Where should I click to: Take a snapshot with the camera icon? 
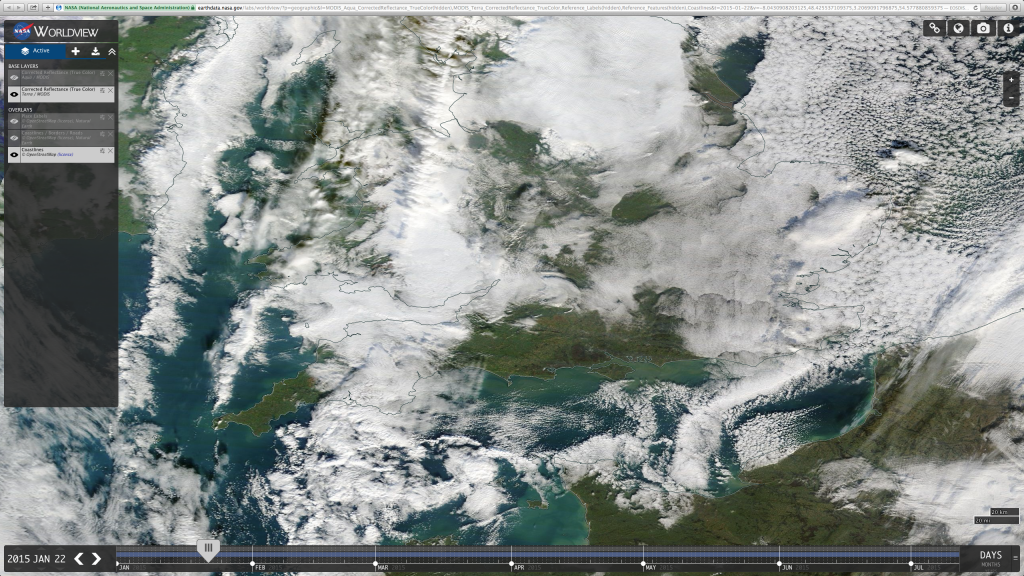pos(983,28)
